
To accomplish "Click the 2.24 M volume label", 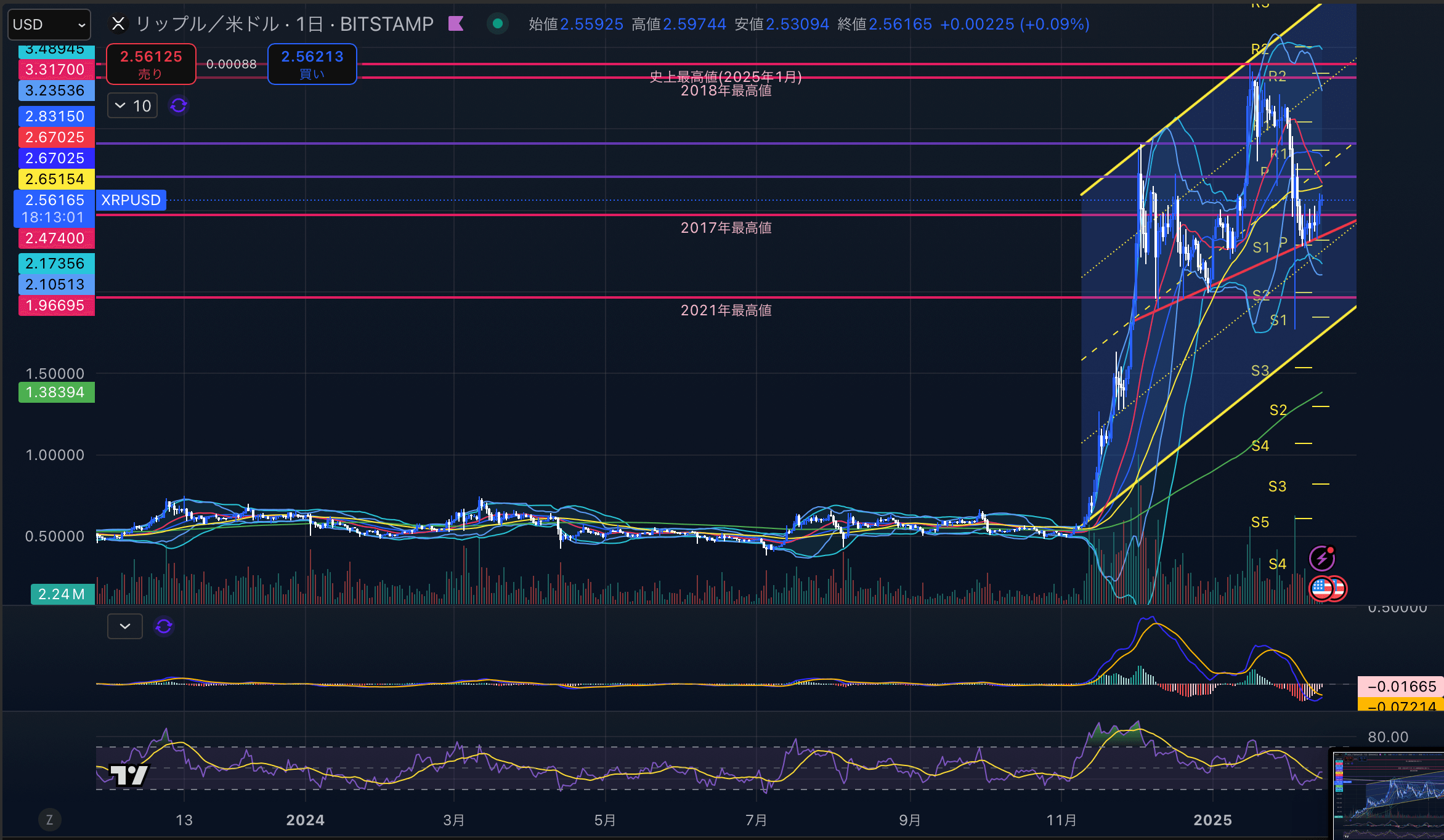I will click(x=63, y=594).
